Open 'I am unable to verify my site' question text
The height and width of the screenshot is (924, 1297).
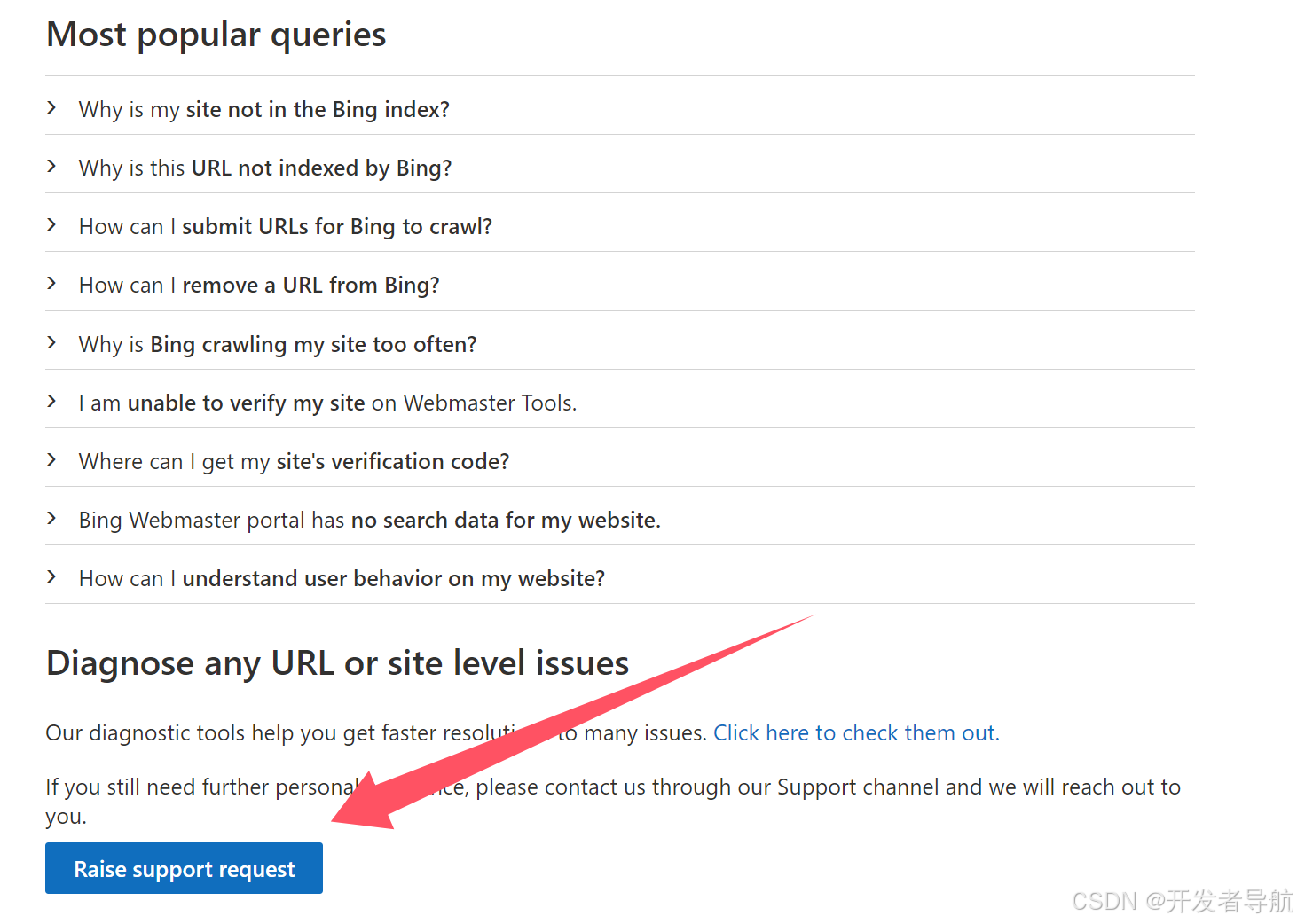[327, 403]
